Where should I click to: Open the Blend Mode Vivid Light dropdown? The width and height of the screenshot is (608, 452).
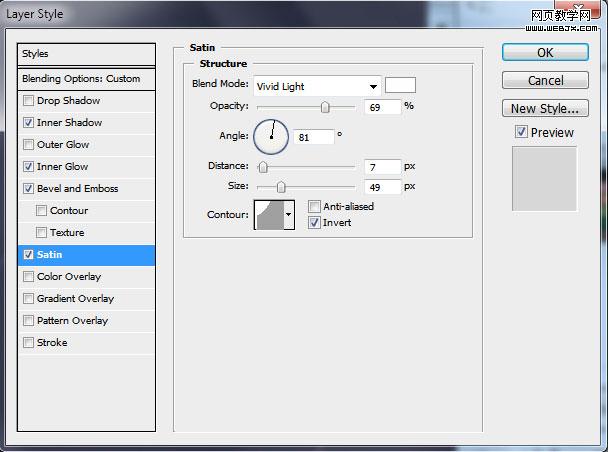click(x=317, y=86)
